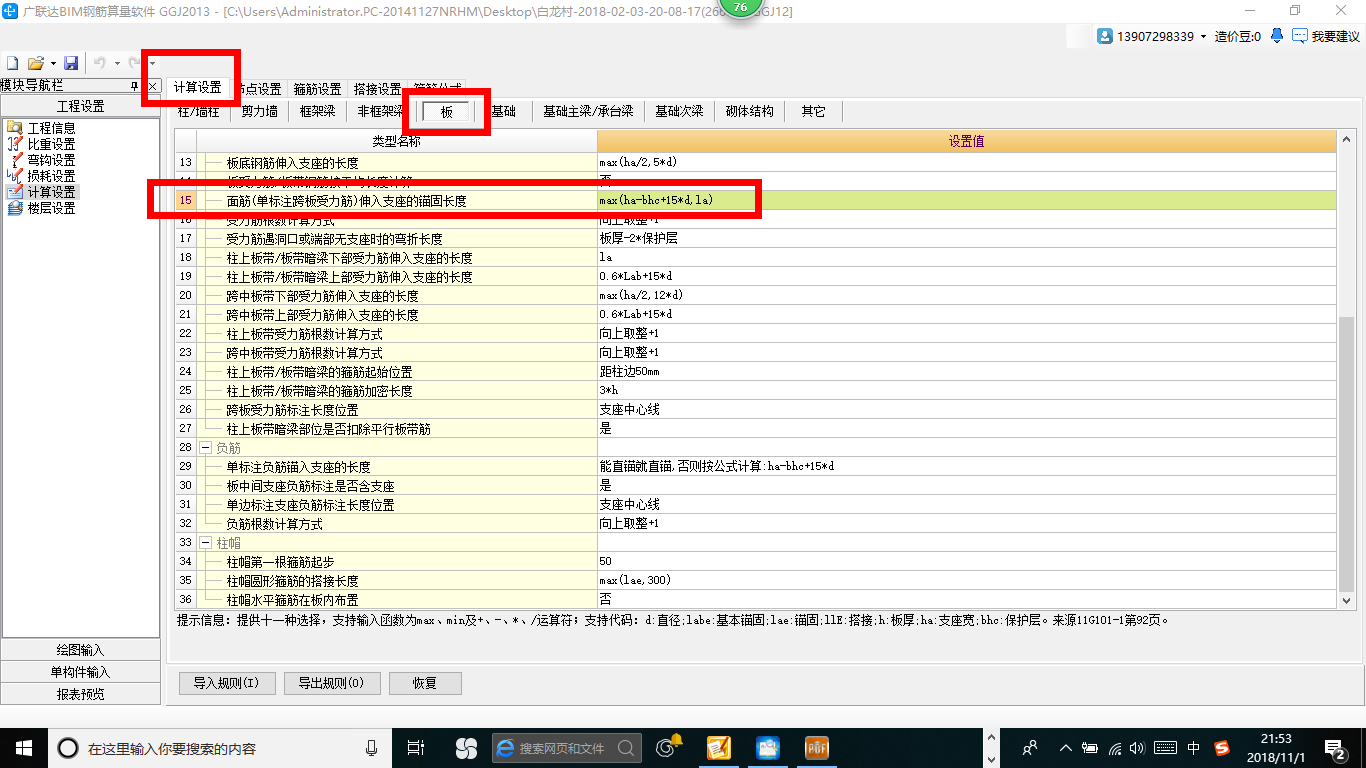Create a new project file
The width and height of the screenshot is (1366, 768).
[12, 63]
